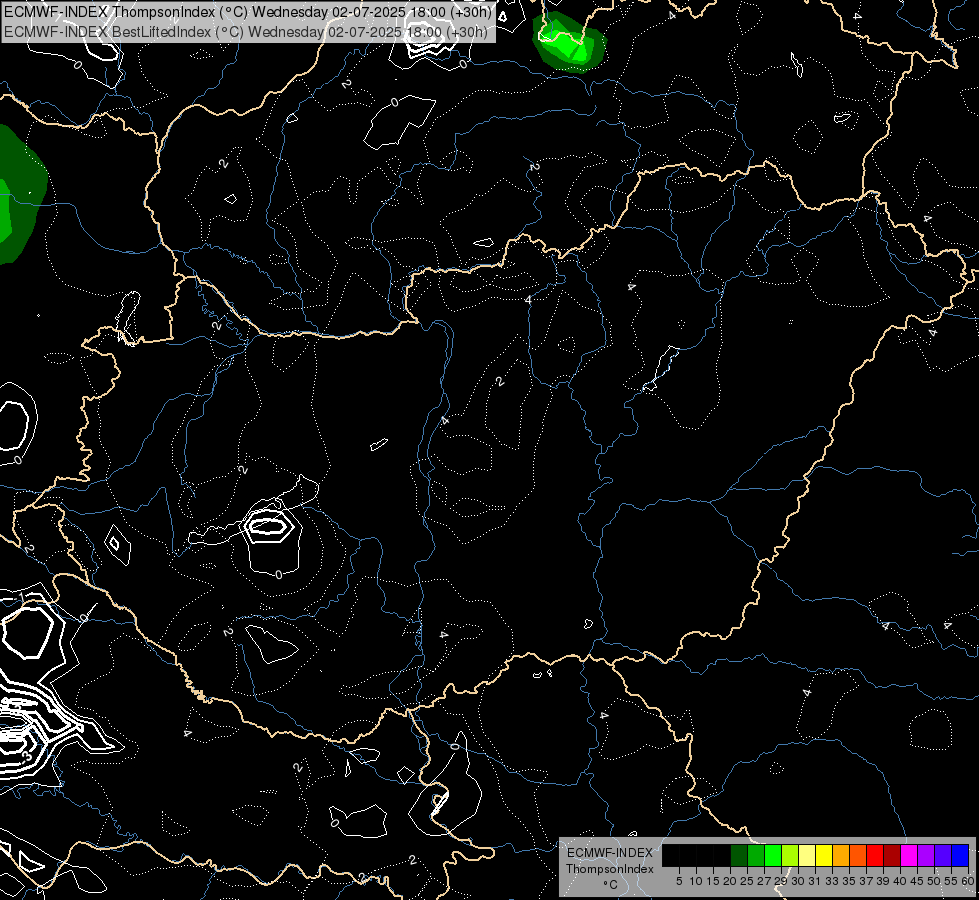The image size is (979, 900).
Task: Click the bright yellow legend swatch (31–33)
Action: click(x=824, y=855)
